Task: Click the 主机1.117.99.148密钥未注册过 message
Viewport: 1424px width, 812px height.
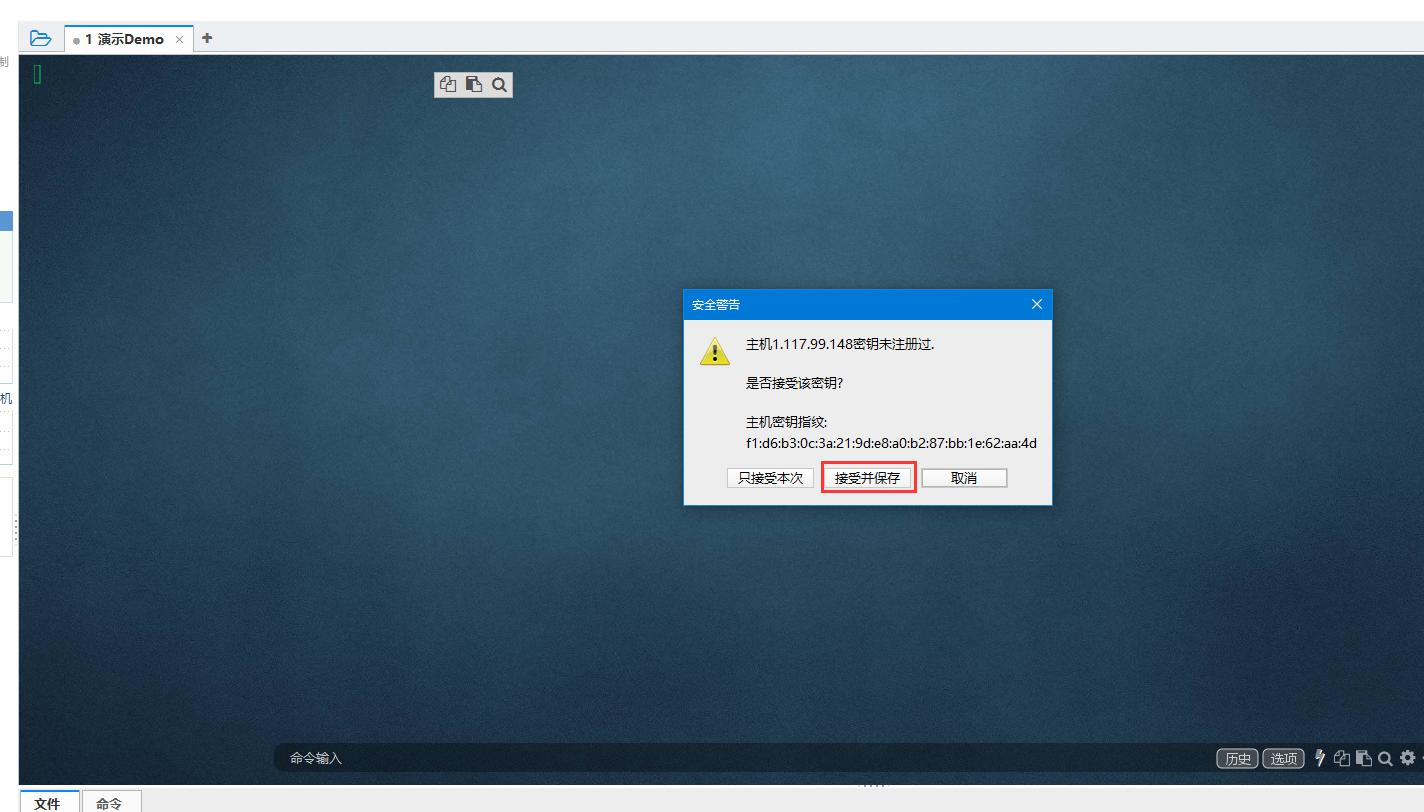Action: tap(840, 344)
